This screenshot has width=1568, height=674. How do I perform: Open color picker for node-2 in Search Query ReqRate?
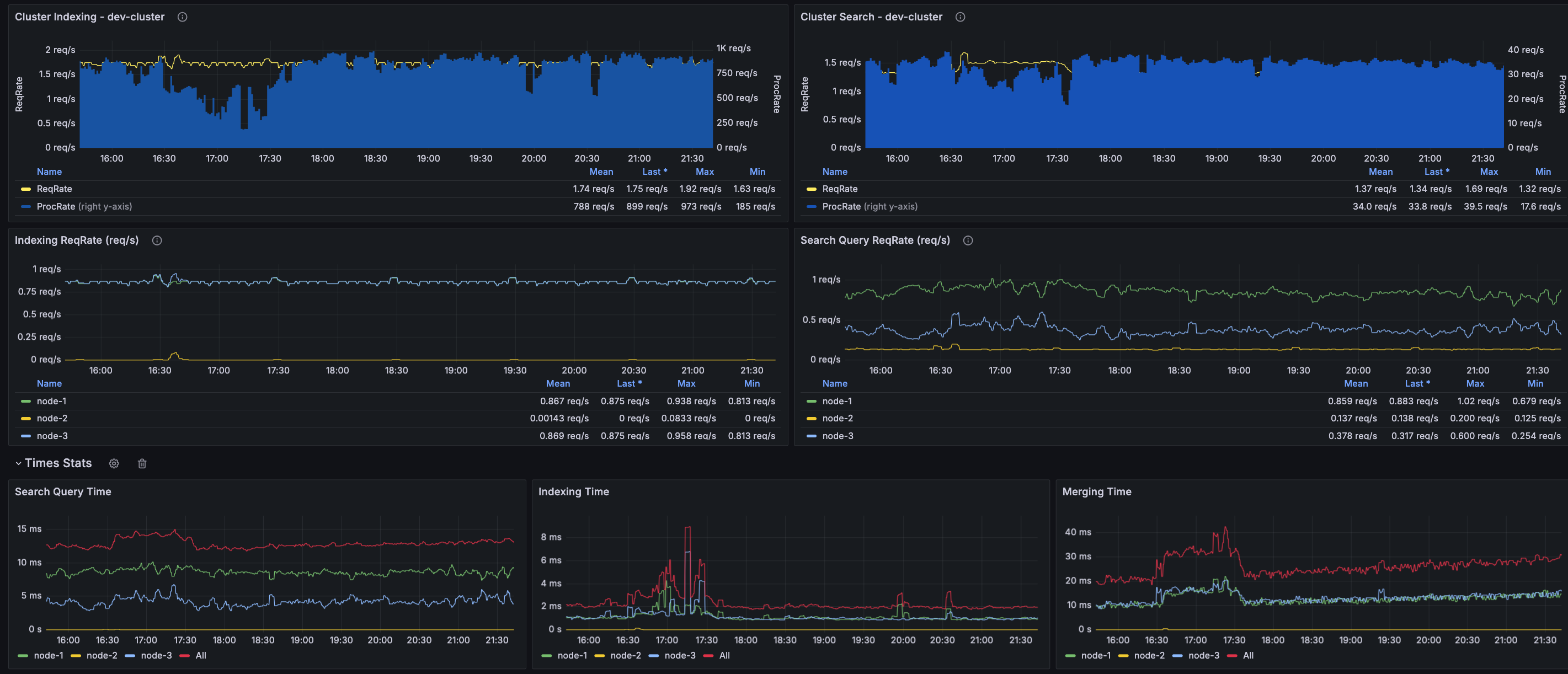[812, 419]
